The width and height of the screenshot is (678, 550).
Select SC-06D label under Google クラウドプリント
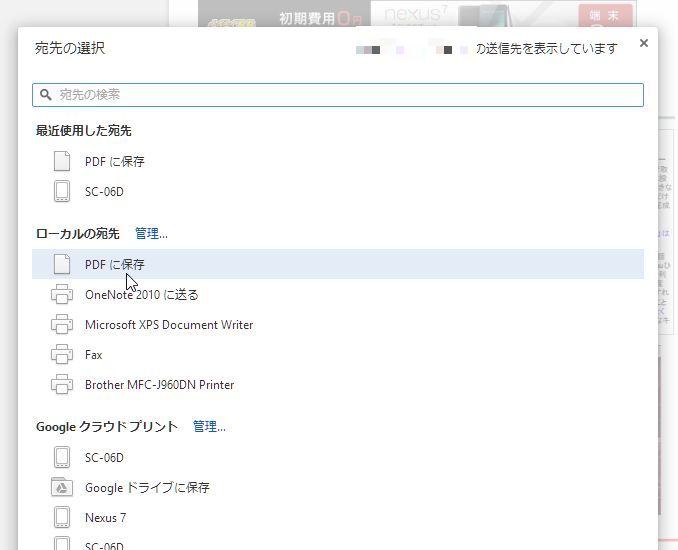[x=104, y=458]
